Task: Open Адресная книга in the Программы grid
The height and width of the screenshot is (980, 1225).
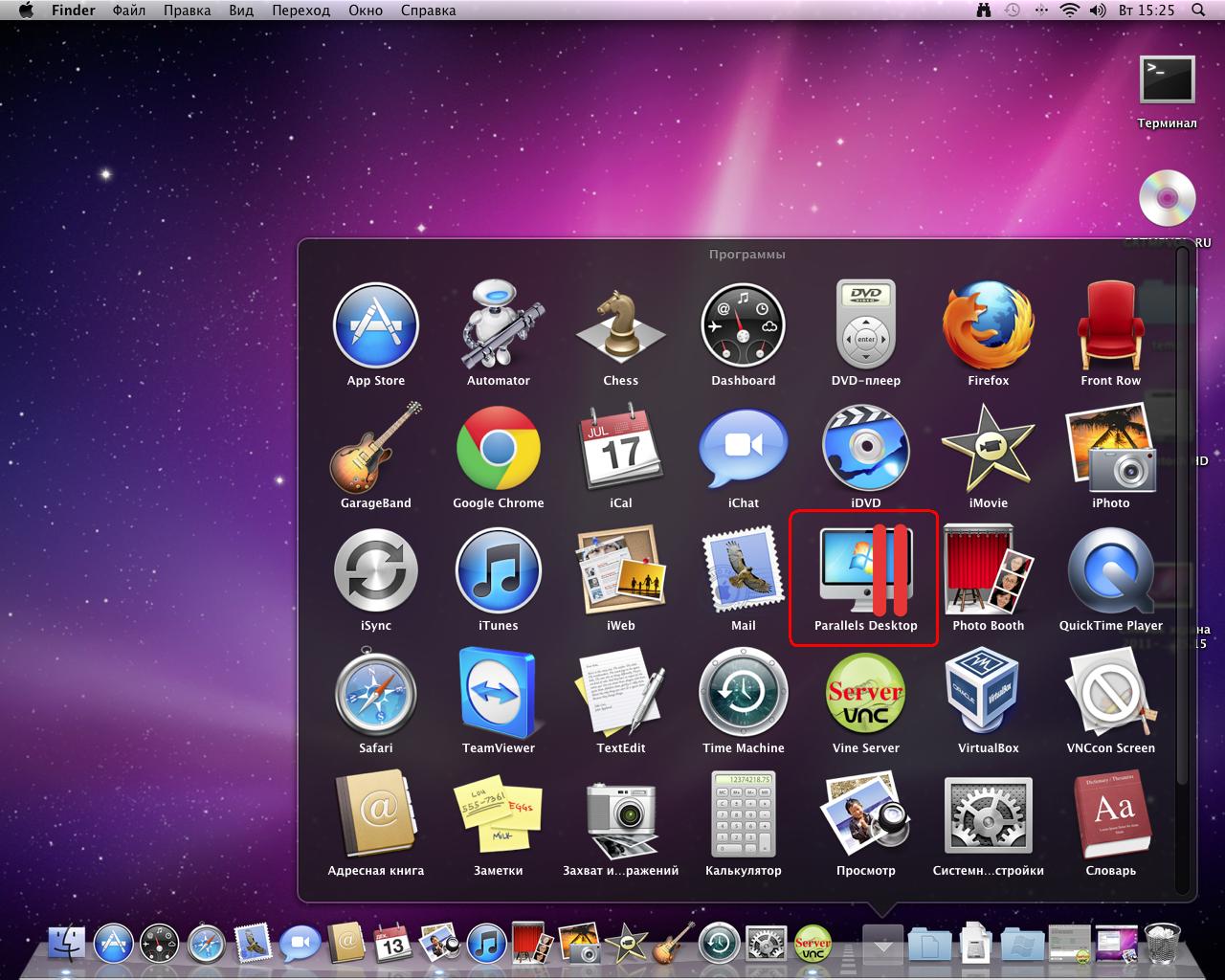Action: (376, 816)
